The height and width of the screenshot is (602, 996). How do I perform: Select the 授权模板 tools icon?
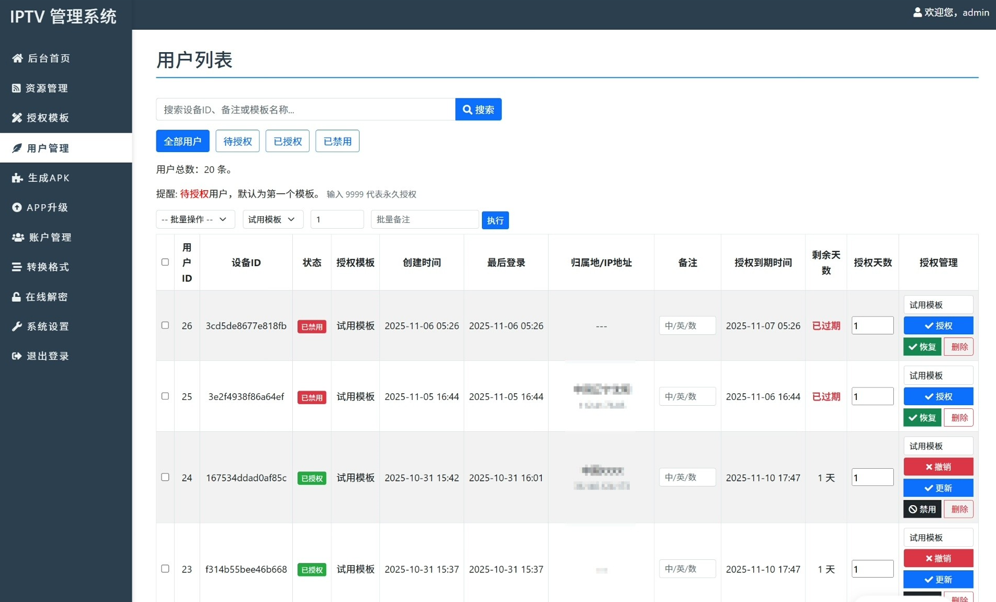[x=15, y=118]
